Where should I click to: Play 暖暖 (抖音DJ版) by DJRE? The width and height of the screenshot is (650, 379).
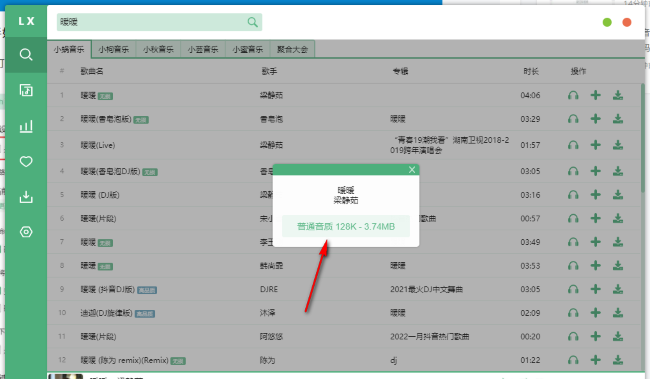573,289
